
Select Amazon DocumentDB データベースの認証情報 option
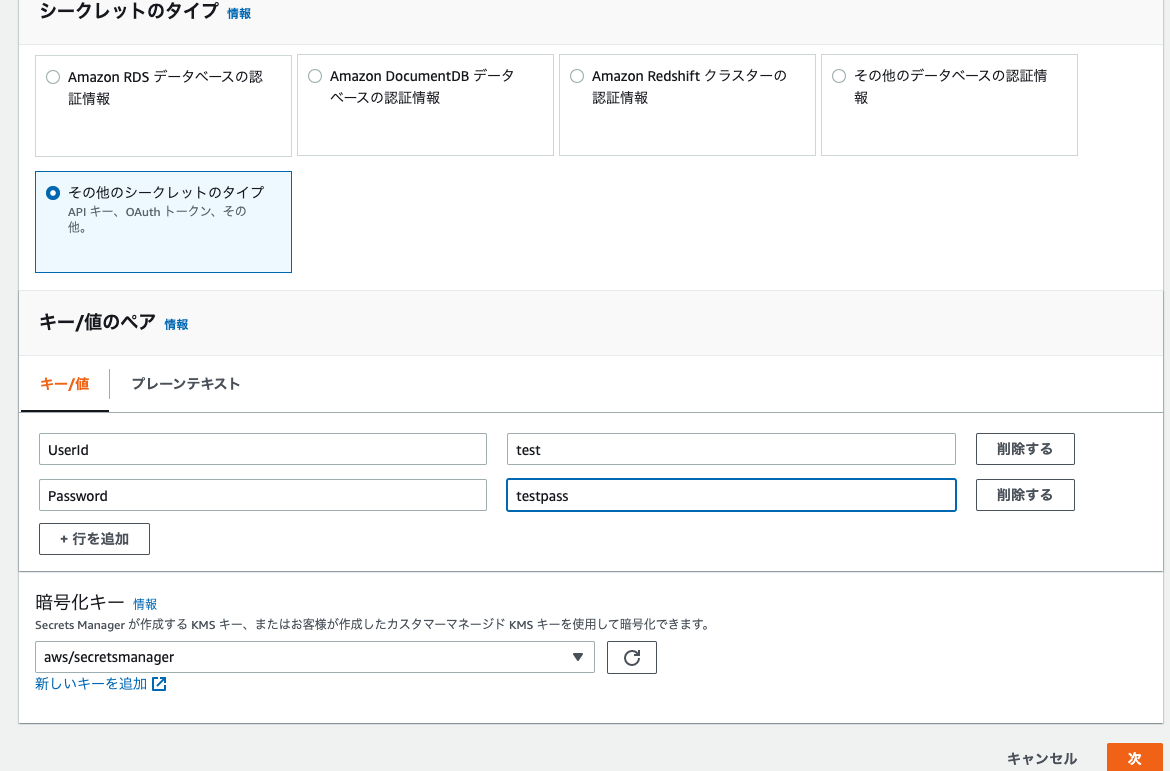(x=315, y=75)
